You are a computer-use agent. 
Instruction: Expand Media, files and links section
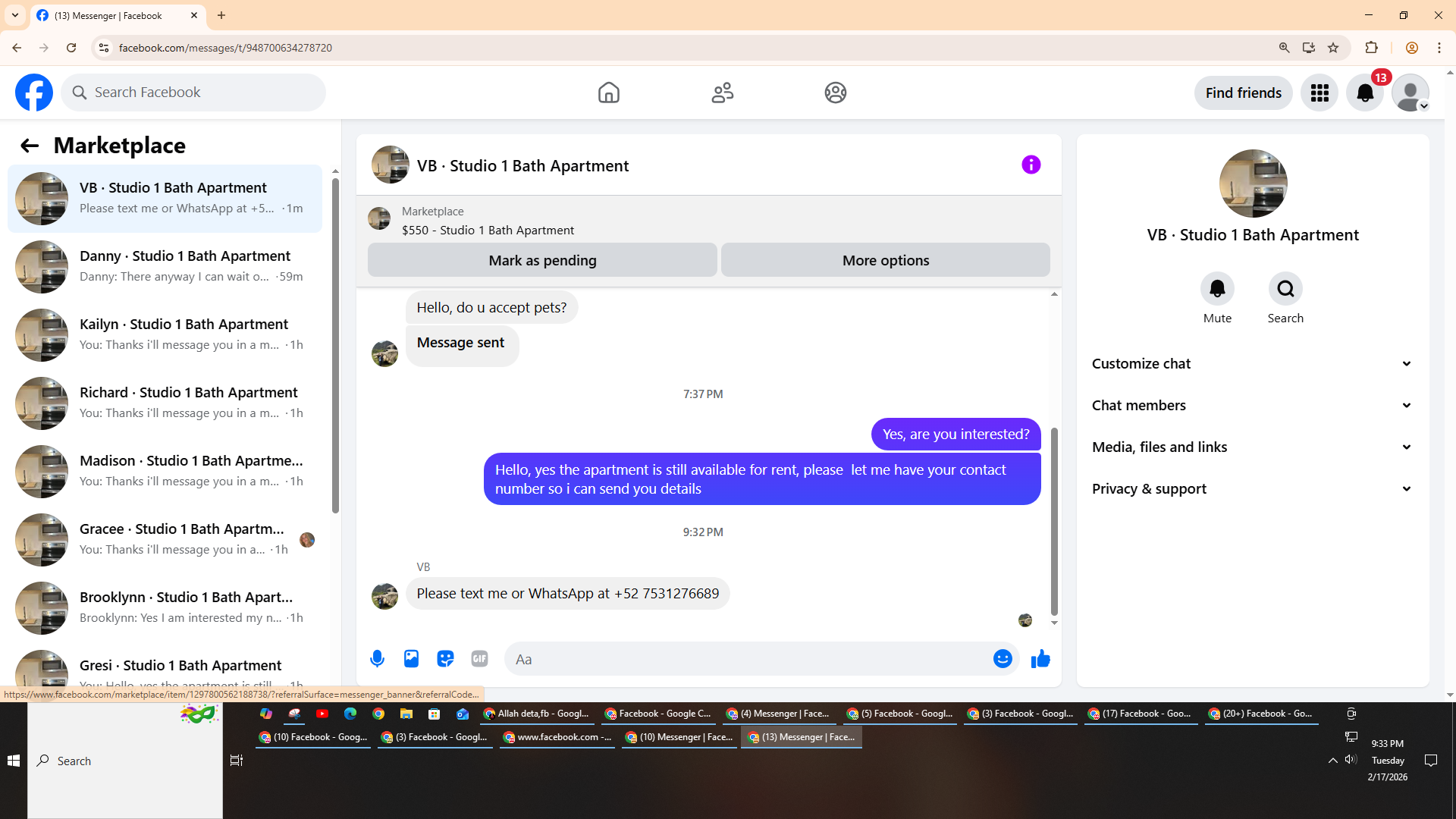(1252, 447)
